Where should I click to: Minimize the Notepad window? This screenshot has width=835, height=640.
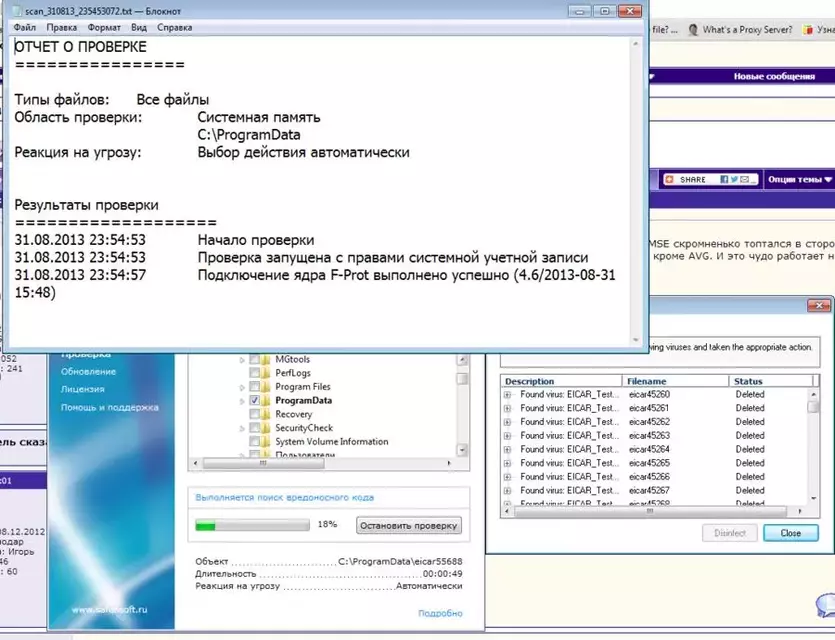tap(580, 11)
